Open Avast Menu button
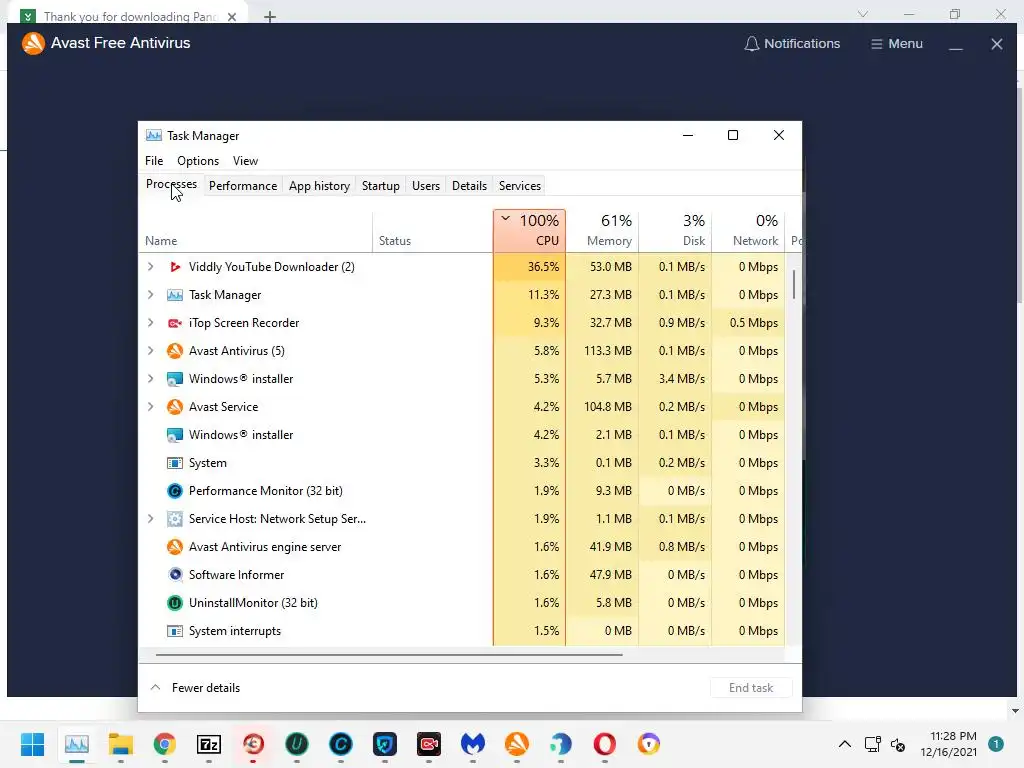Viewport: 1024px width, 768px height. [897, 44]
